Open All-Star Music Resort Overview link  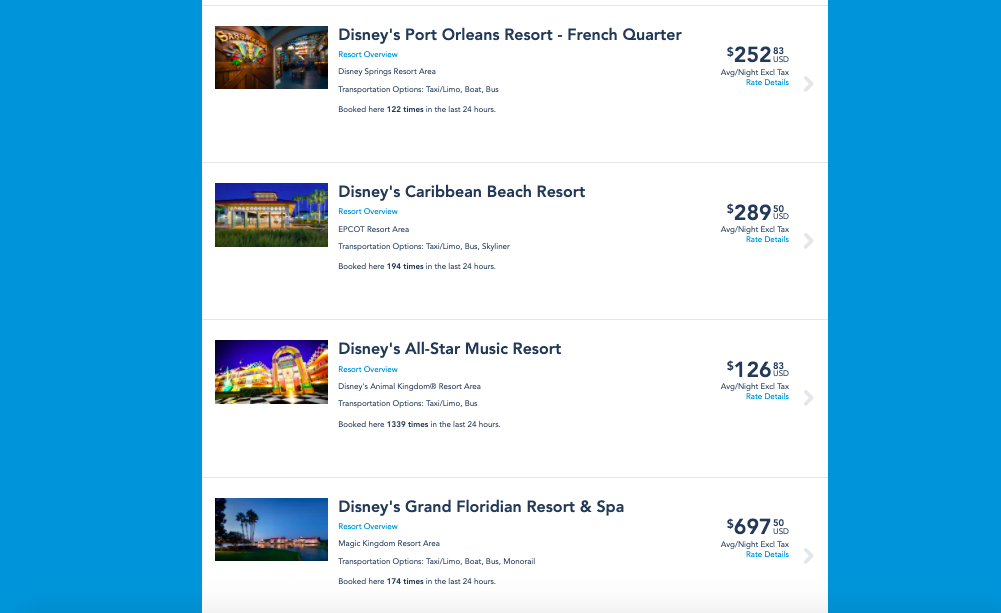[x=368, y=369]
